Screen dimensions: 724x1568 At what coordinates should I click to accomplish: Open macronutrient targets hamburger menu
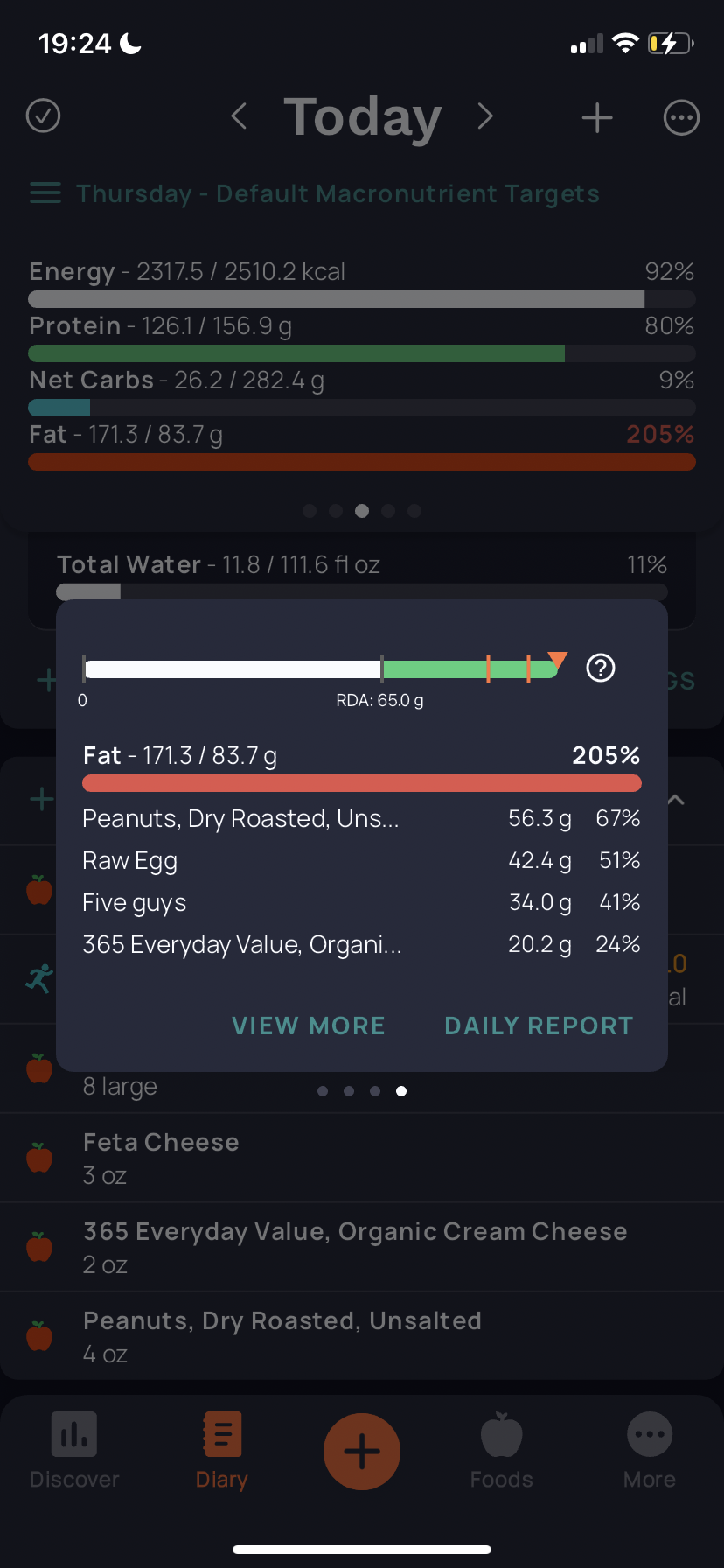tap(45, 193)
